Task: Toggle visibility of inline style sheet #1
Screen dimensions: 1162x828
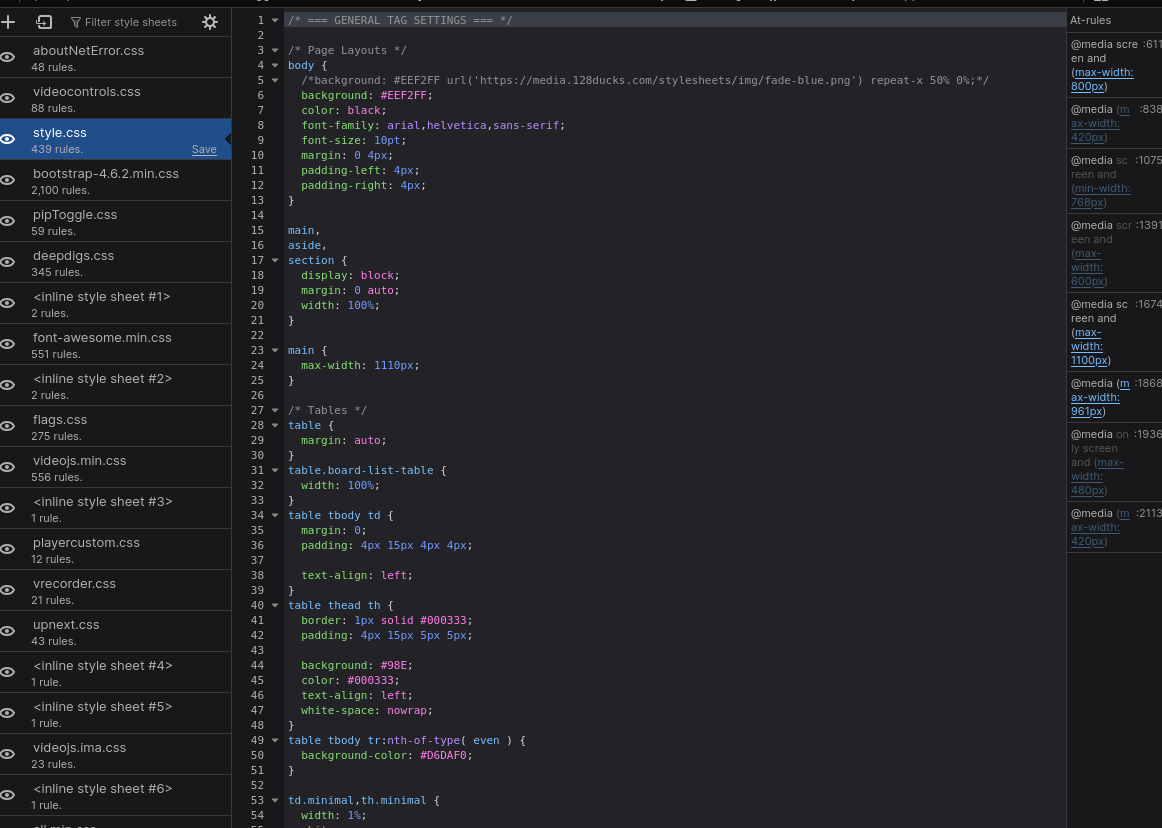Action: tap(8, 303)
